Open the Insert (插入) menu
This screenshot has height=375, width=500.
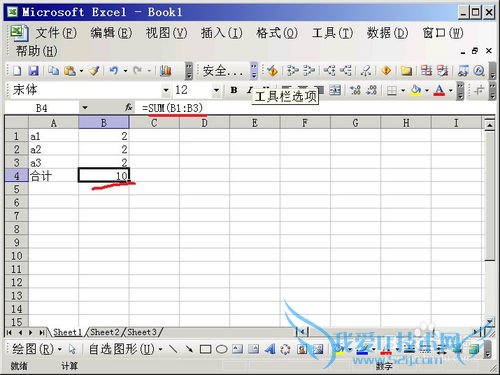(222, 33)
